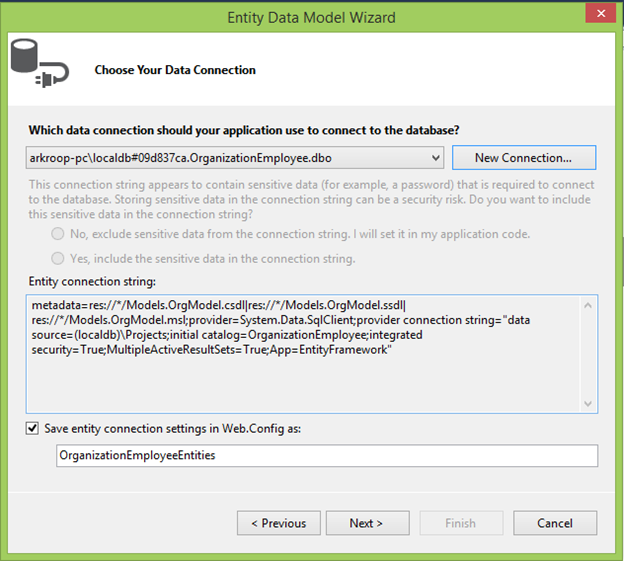Click the scroll down arrow in connection string box
624x561 pixels.
point(588,403)
